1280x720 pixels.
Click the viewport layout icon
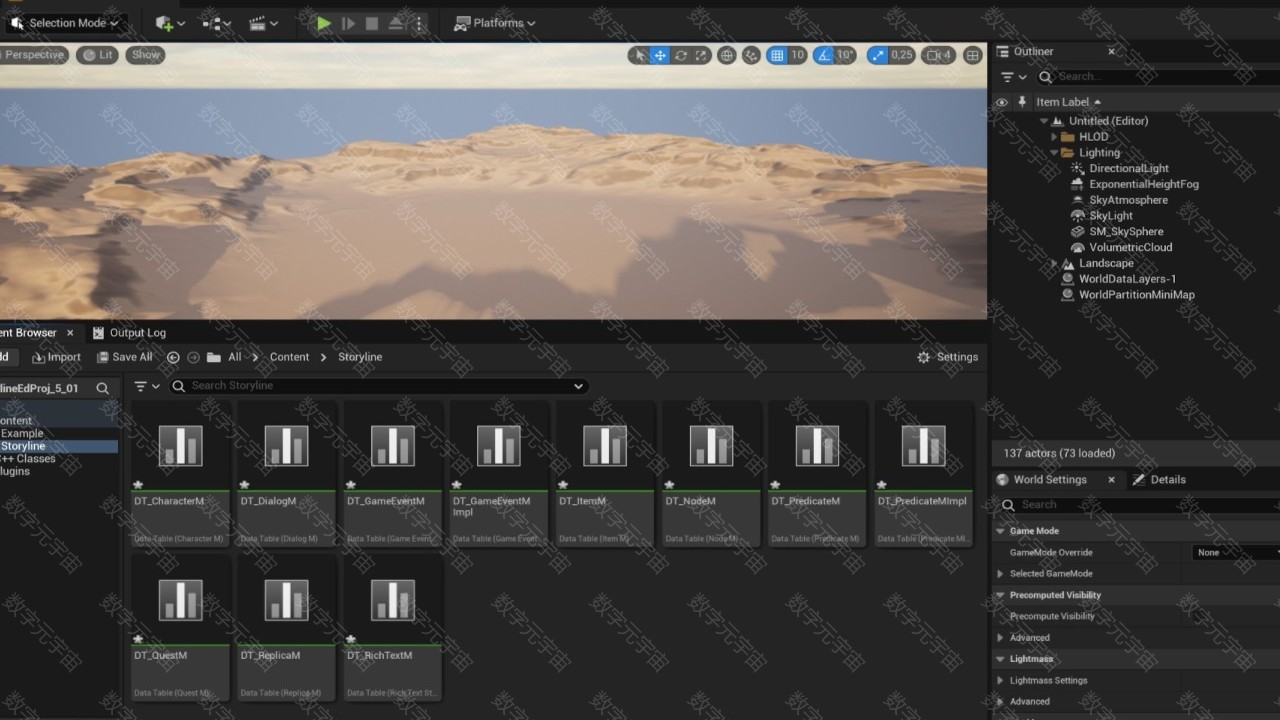point(972,56)
